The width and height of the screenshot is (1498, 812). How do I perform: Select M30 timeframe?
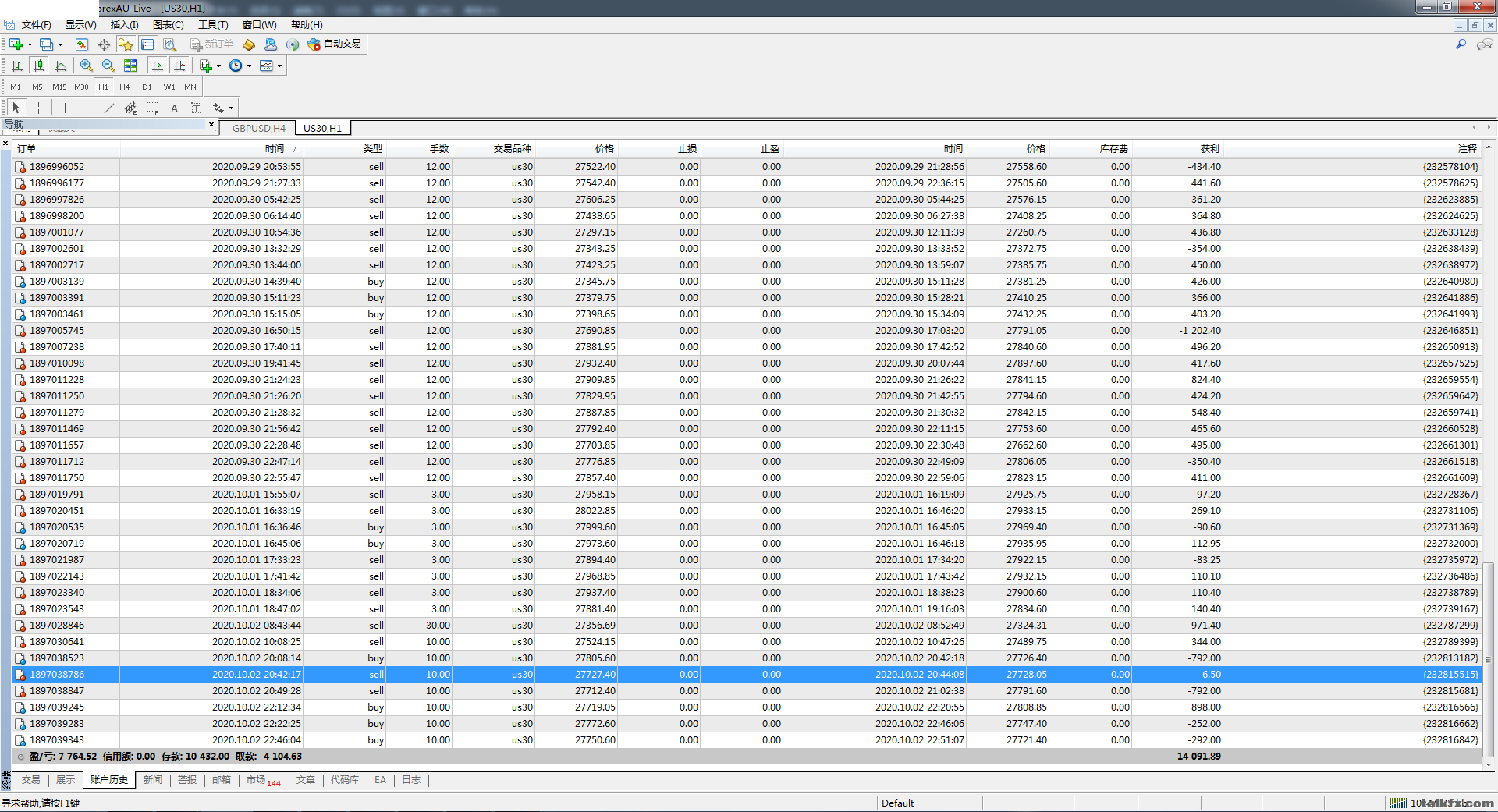point(81,87)
